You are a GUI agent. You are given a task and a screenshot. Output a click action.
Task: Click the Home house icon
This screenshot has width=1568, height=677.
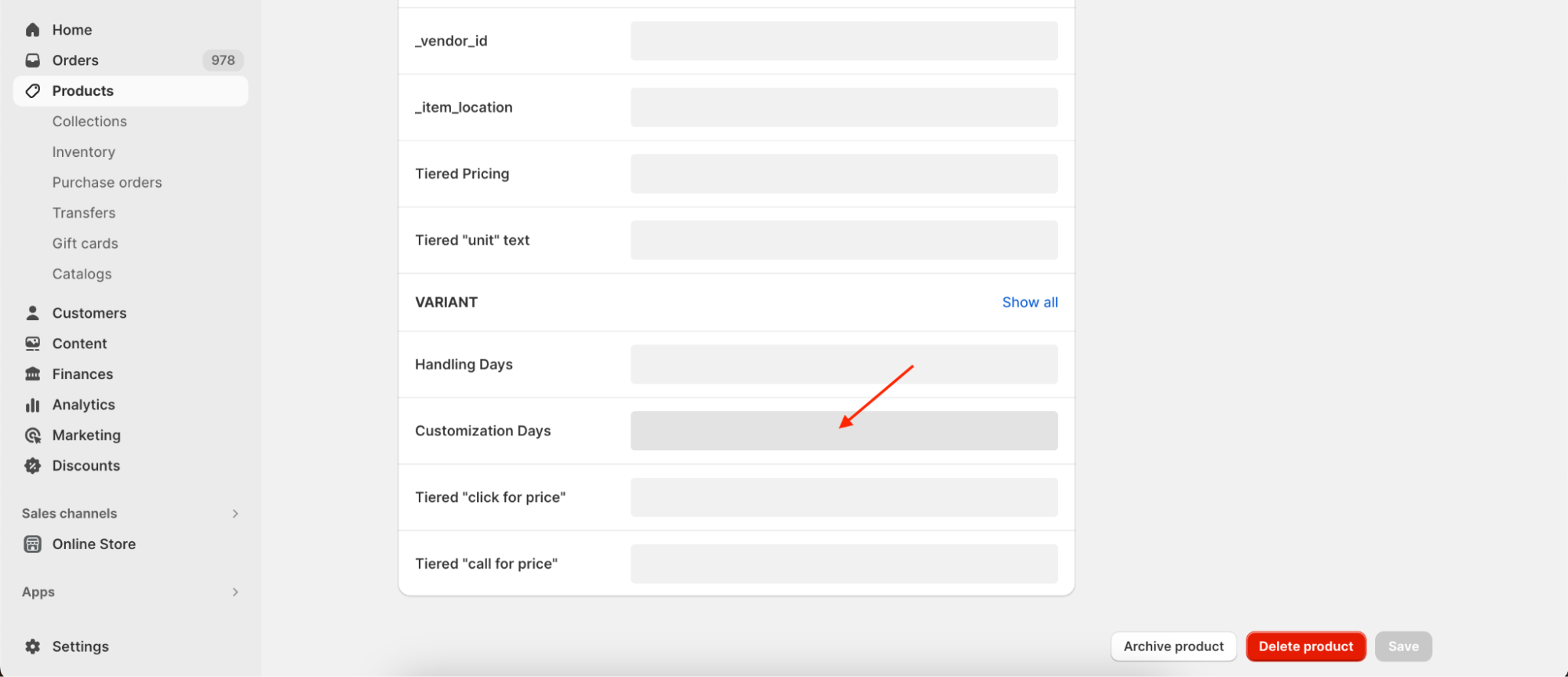(32, 30)
